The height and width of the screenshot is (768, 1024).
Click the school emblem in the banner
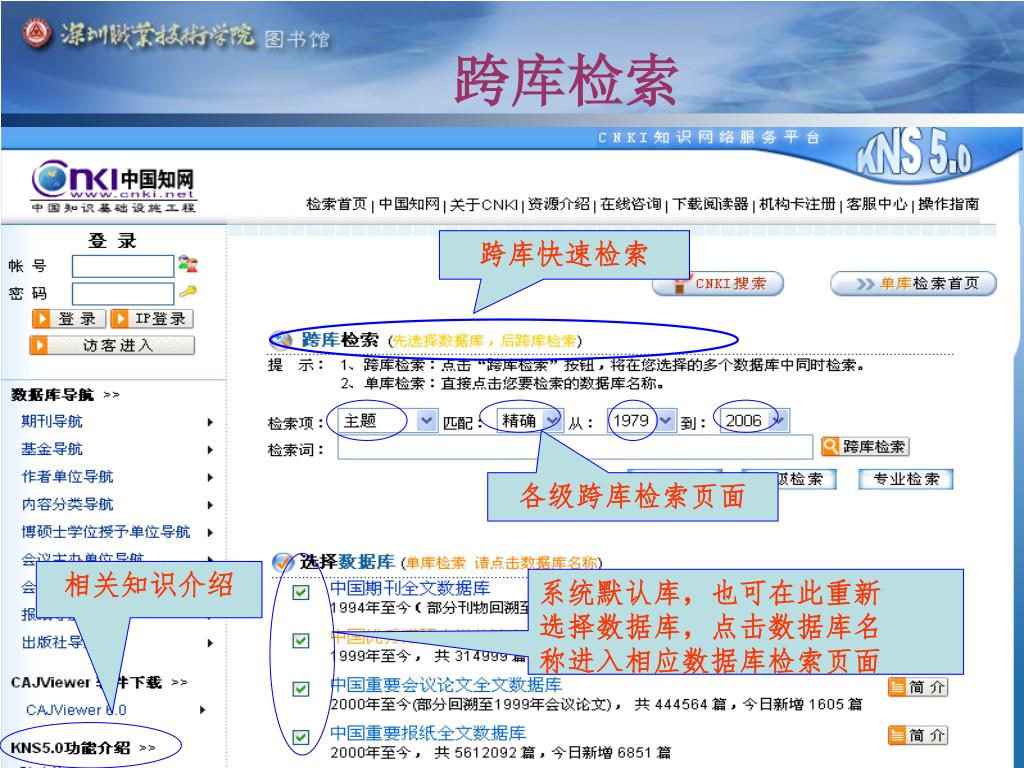tap(37, 33)
